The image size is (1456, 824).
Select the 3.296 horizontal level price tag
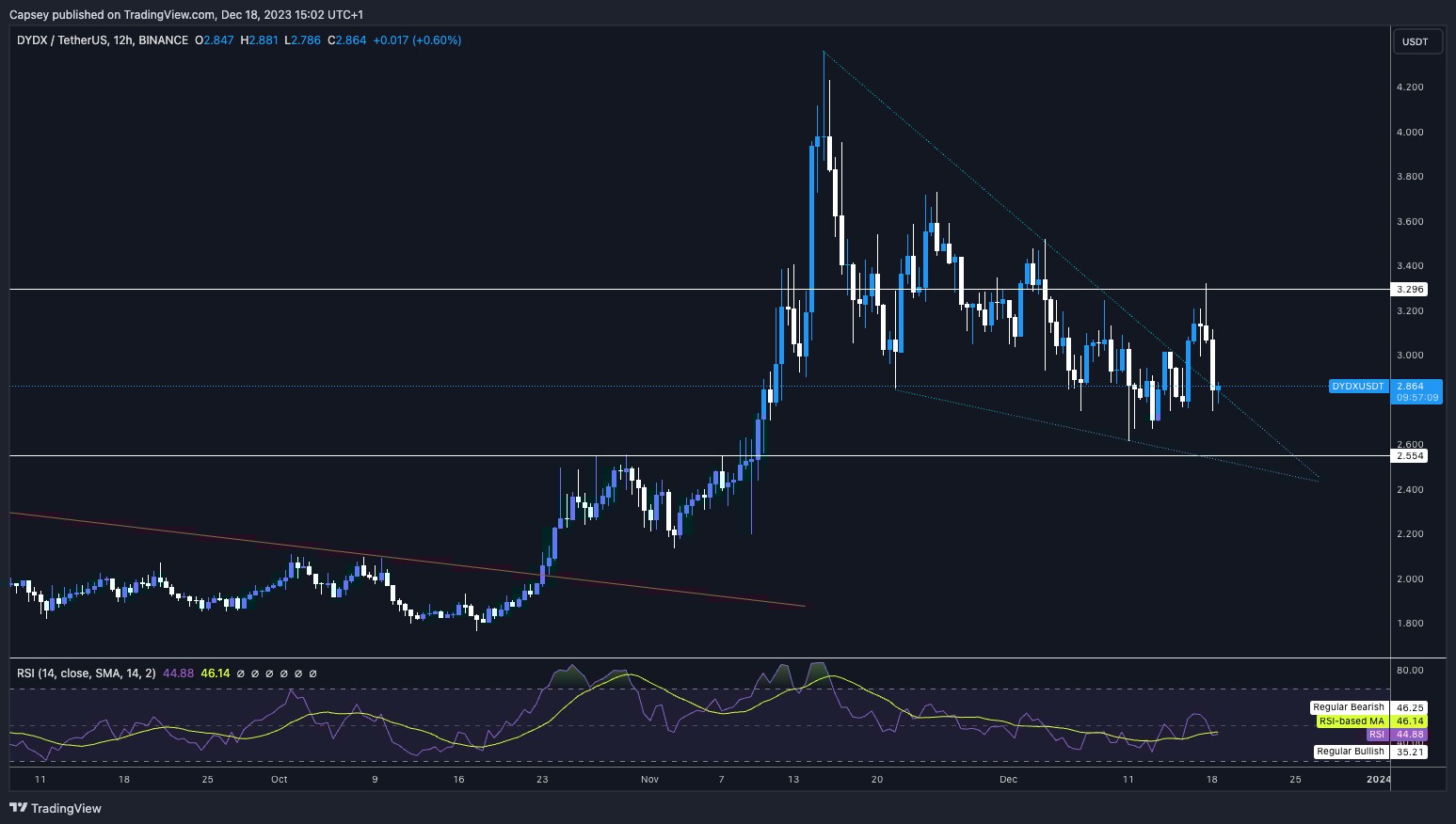pos(1409,290)
